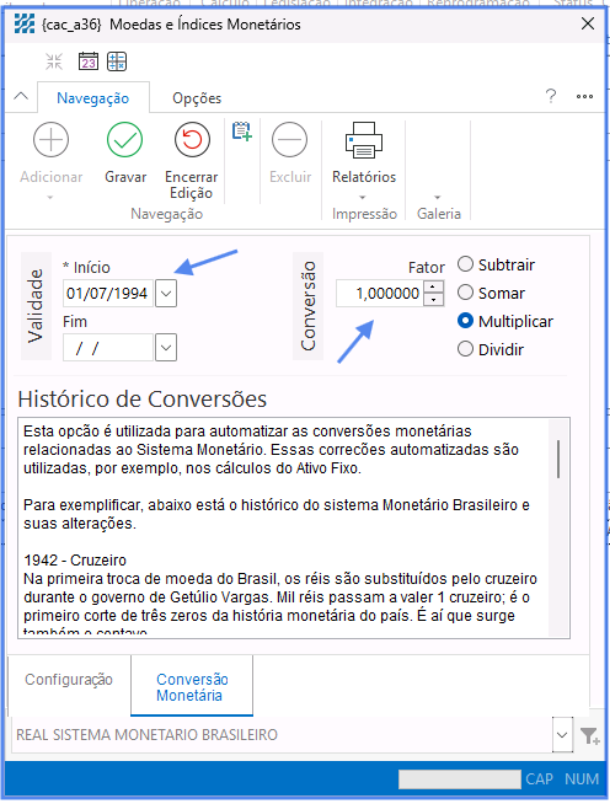Image resolution: width=610 pixels, height=801 pixels.
Task: Click inside the Fator value field
Action: pos(378,293)
